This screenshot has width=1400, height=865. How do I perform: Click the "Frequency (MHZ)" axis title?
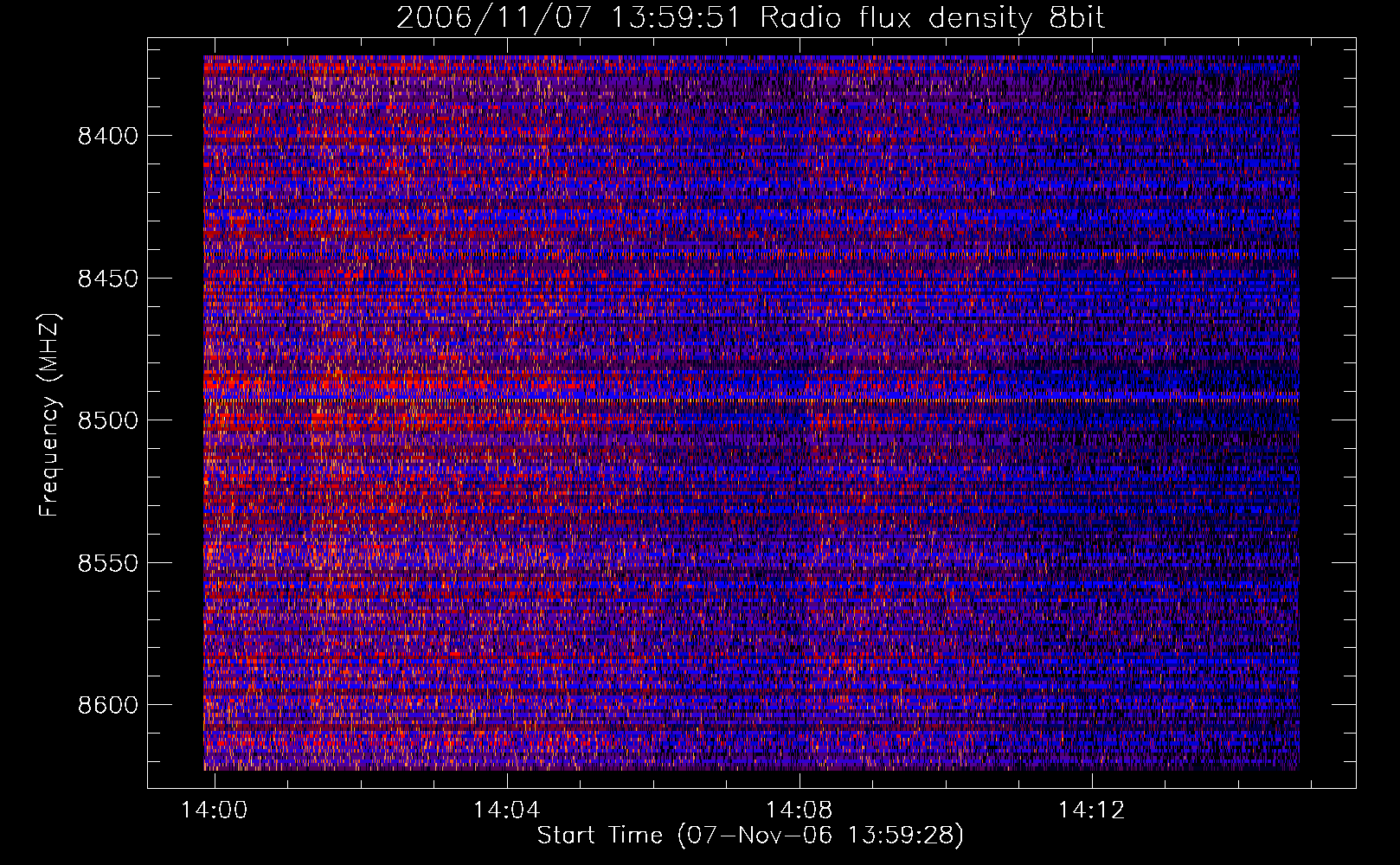pyautogui.click(x=50, y=414)
